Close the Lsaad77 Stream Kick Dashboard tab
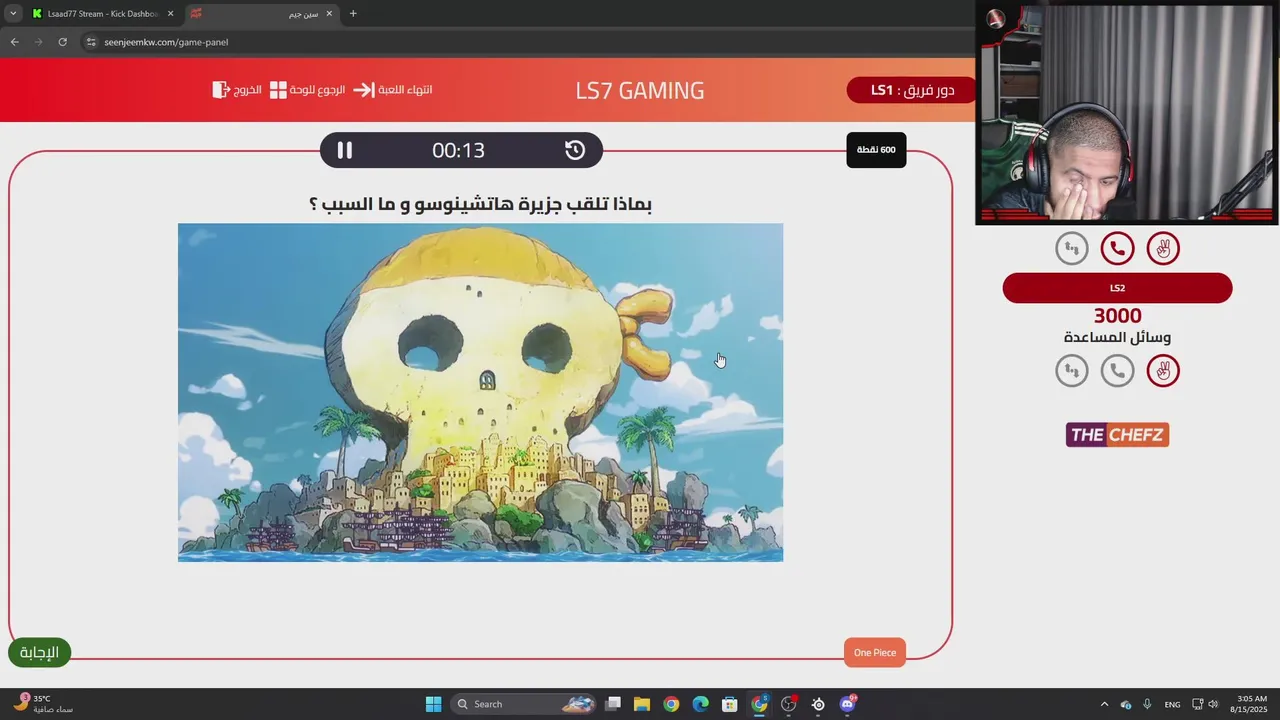Image resolution: width=1280 pixels, height=720 pixels. pos(170,14)
